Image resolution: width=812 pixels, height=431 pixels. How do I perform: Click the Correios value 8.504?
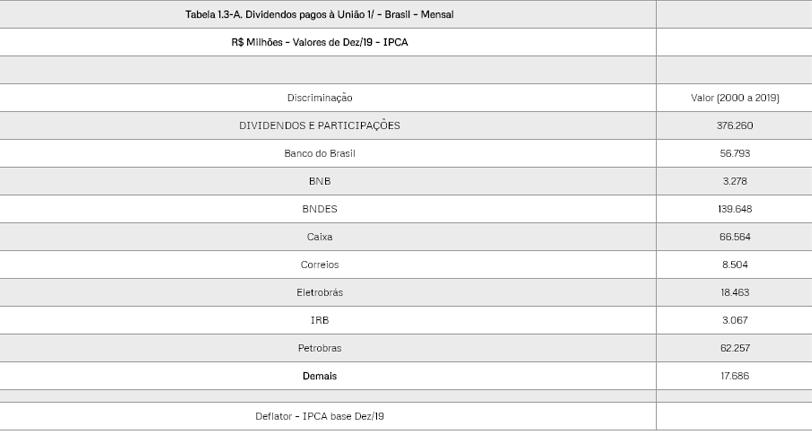[734, 265]
